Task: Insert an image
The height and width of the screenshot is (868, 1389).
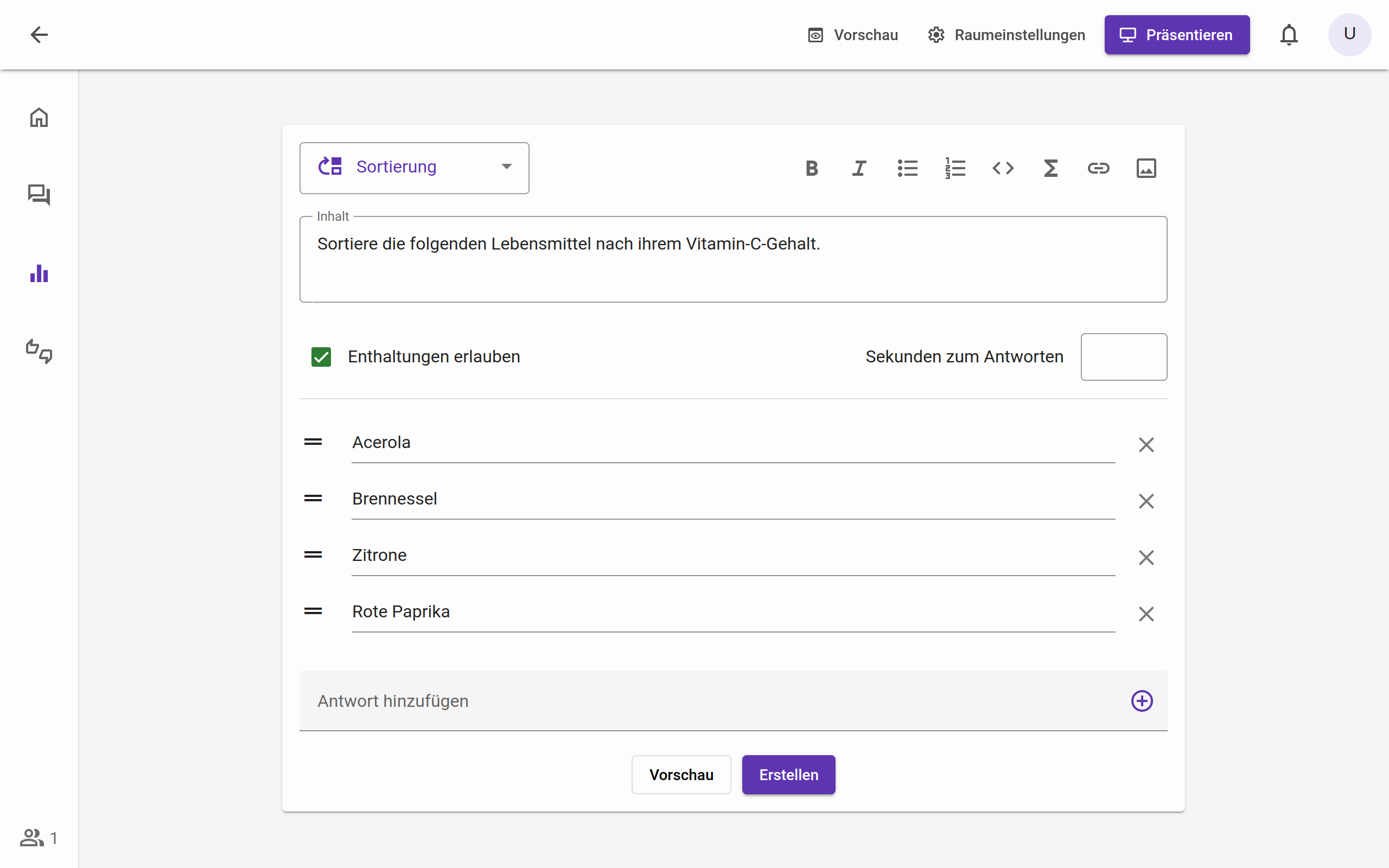Action: (1146, 168)
